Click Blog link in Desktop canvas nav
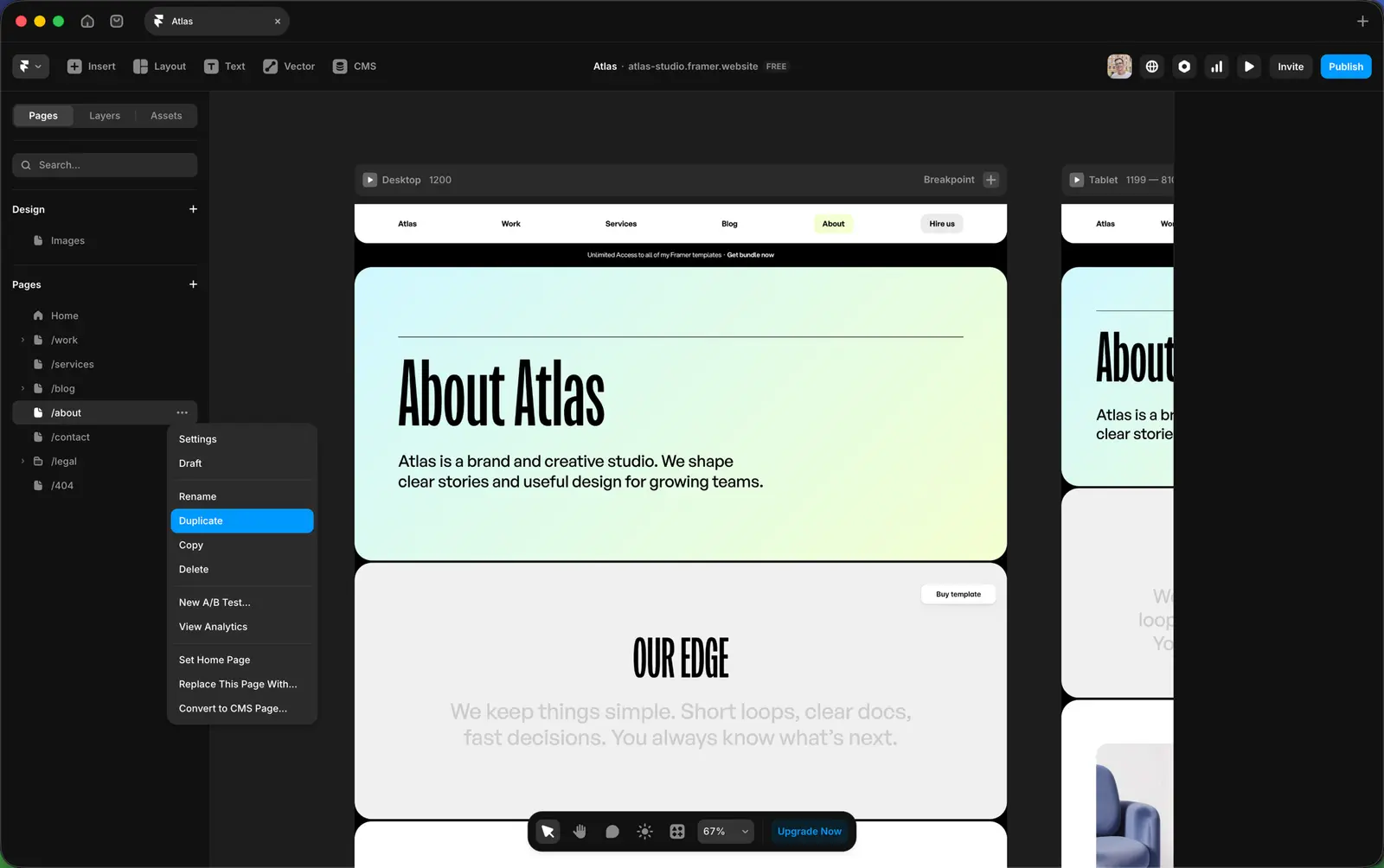Screen dimensions: 1384x868 click(x=729, y=224)
